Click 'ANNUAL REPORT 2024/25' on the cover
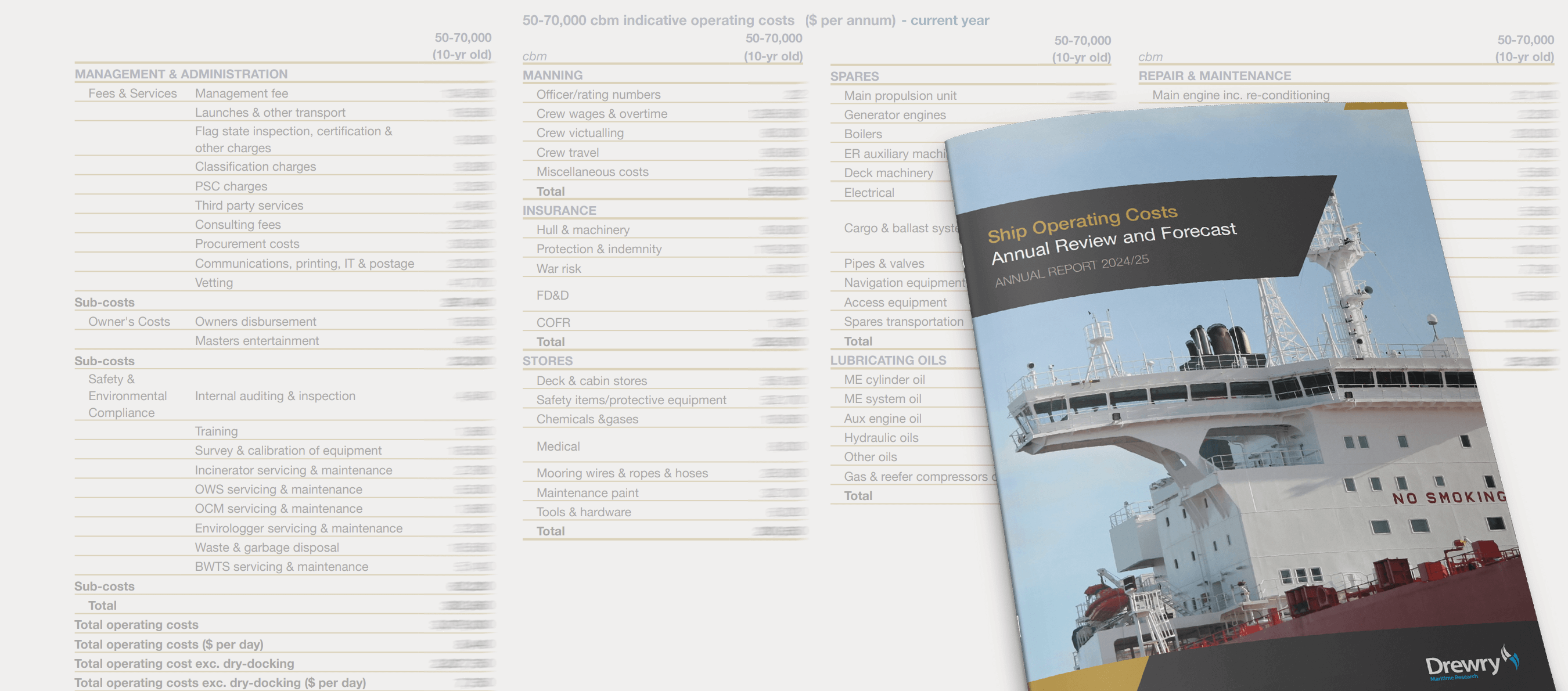 [1072, 271]
